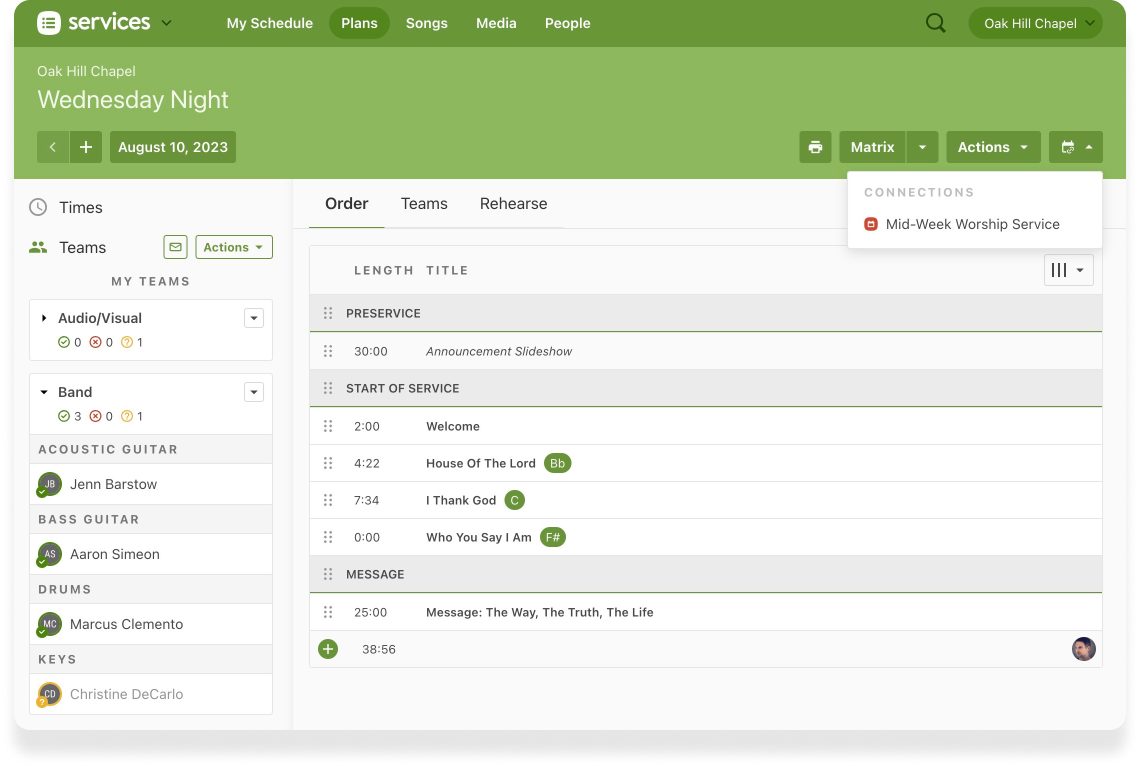This screenshot has width=1140, height=768.
Task: Expand the Audio/Visual team section
Action: point(44,318)
